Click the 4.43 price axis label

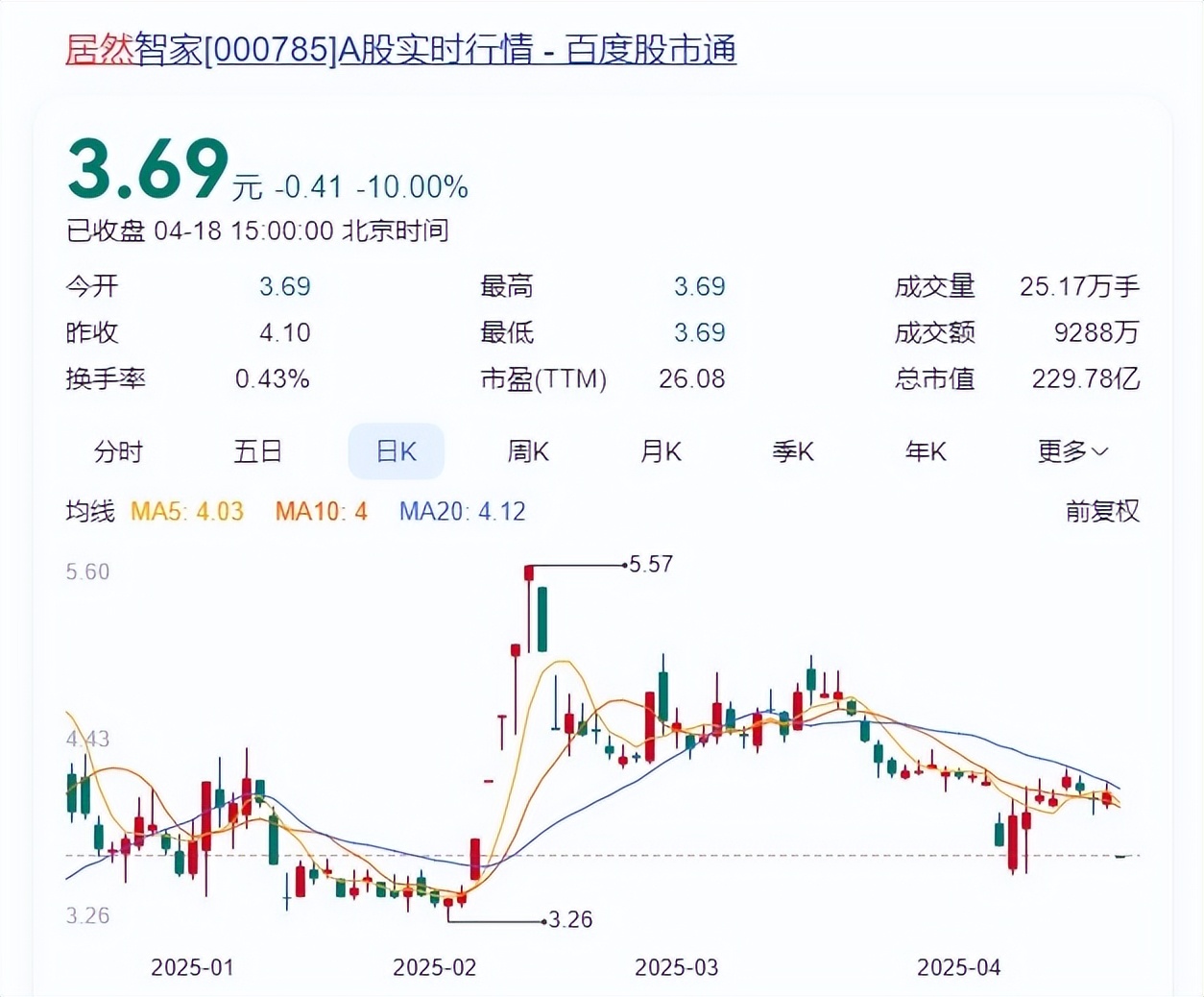click(x=87, y=740)
